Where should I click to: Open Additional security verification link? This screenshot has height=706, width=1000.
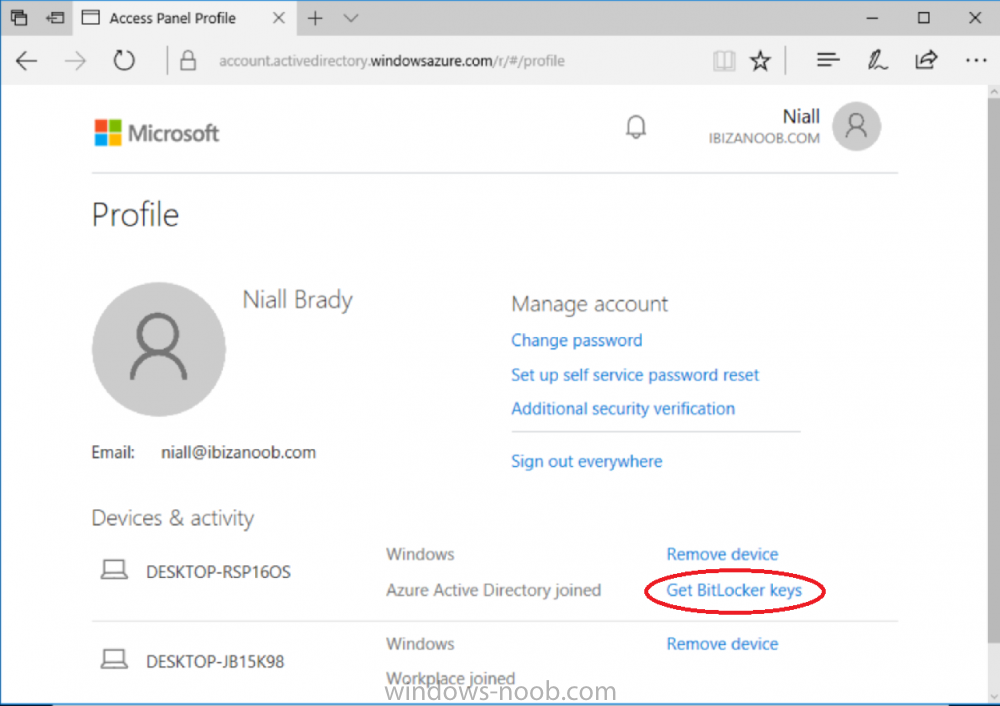pos(623,408)
